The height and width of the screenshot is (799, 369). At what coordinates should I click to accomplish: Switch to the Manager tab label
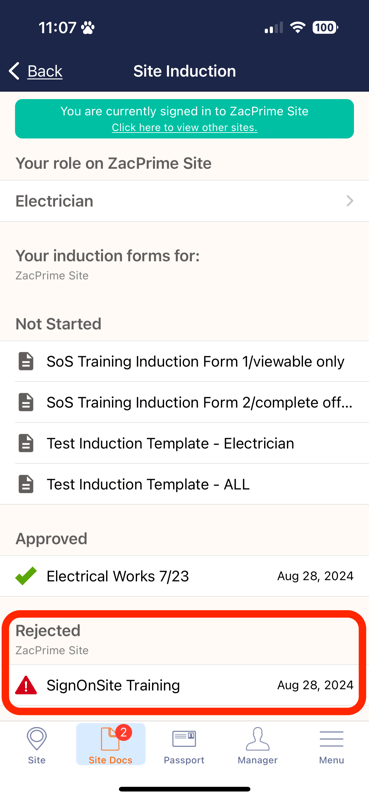257,760
